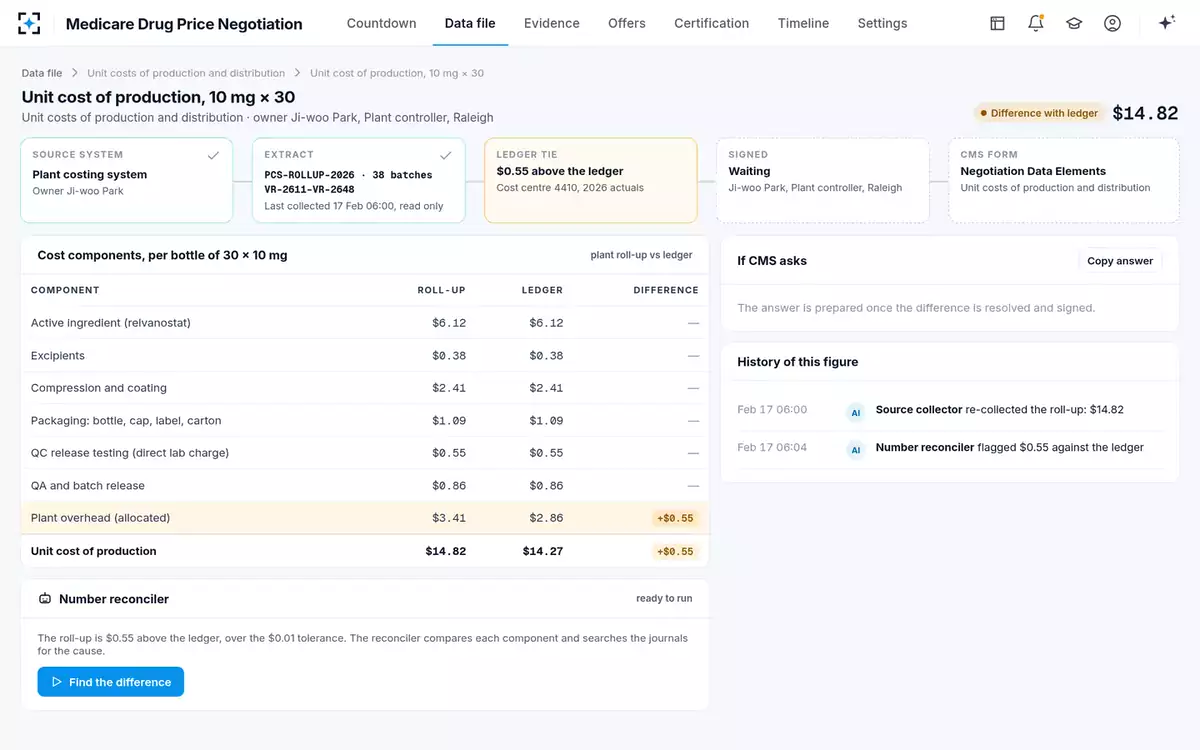The image size is (1200, 750).
Task: Open the Settings tab
Action: tap(882, 23)
